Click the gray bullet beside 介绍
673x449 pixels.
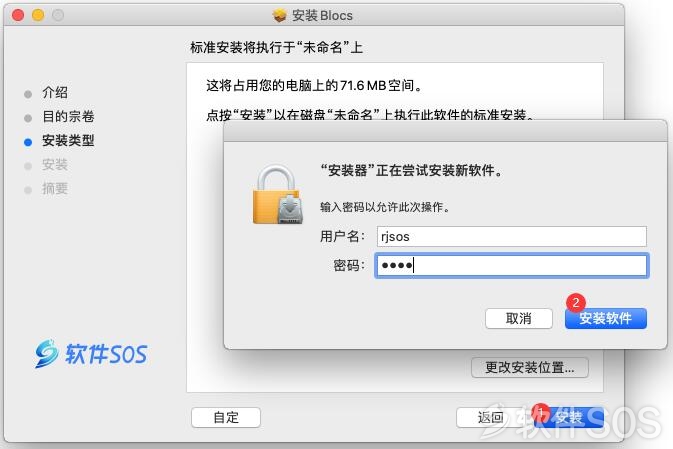coord(28,94)
